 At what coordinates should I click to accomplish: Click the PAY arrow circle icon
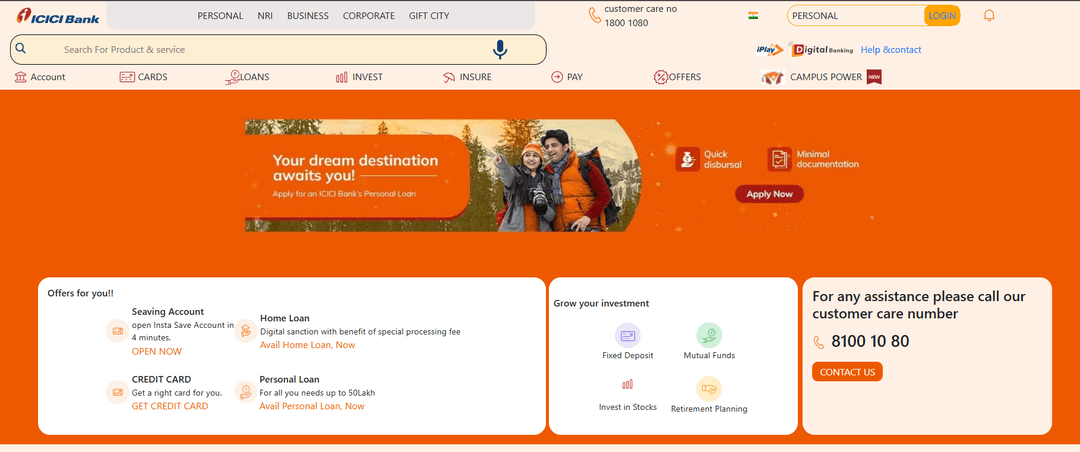557,77
